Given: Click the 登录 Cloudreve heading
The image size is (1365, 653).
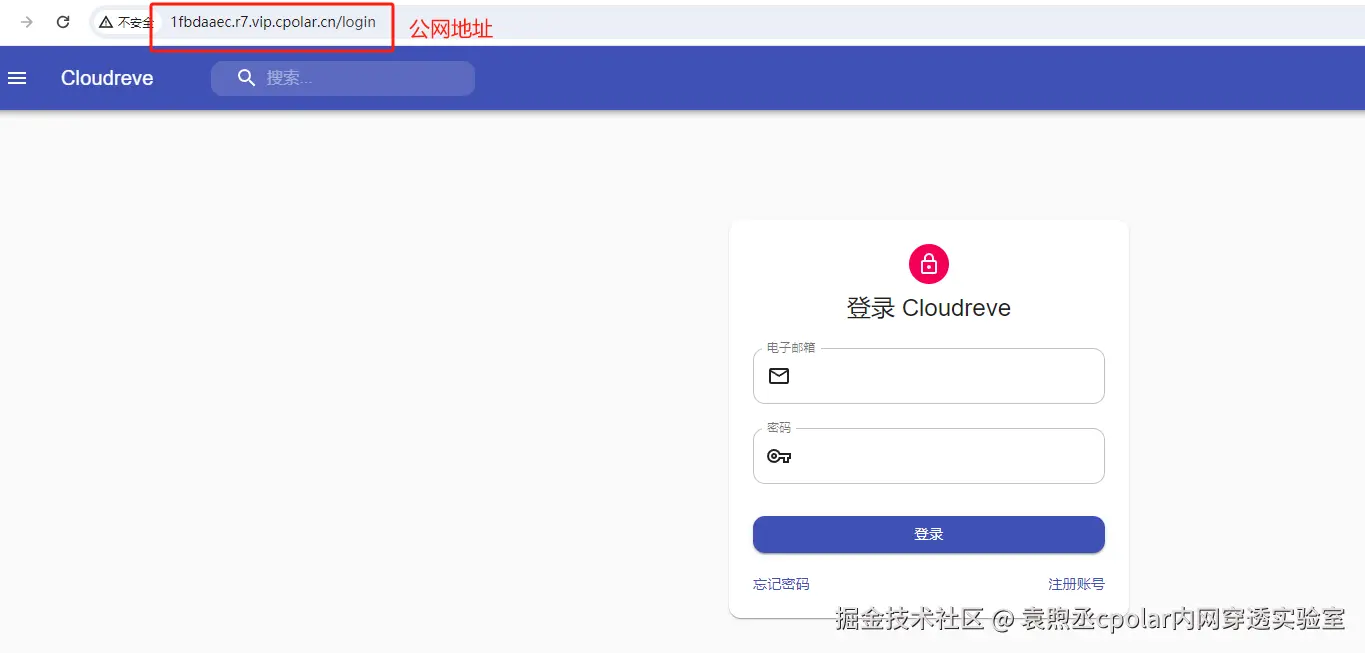Looking at the screenshot, I should [x=929, y=308].
